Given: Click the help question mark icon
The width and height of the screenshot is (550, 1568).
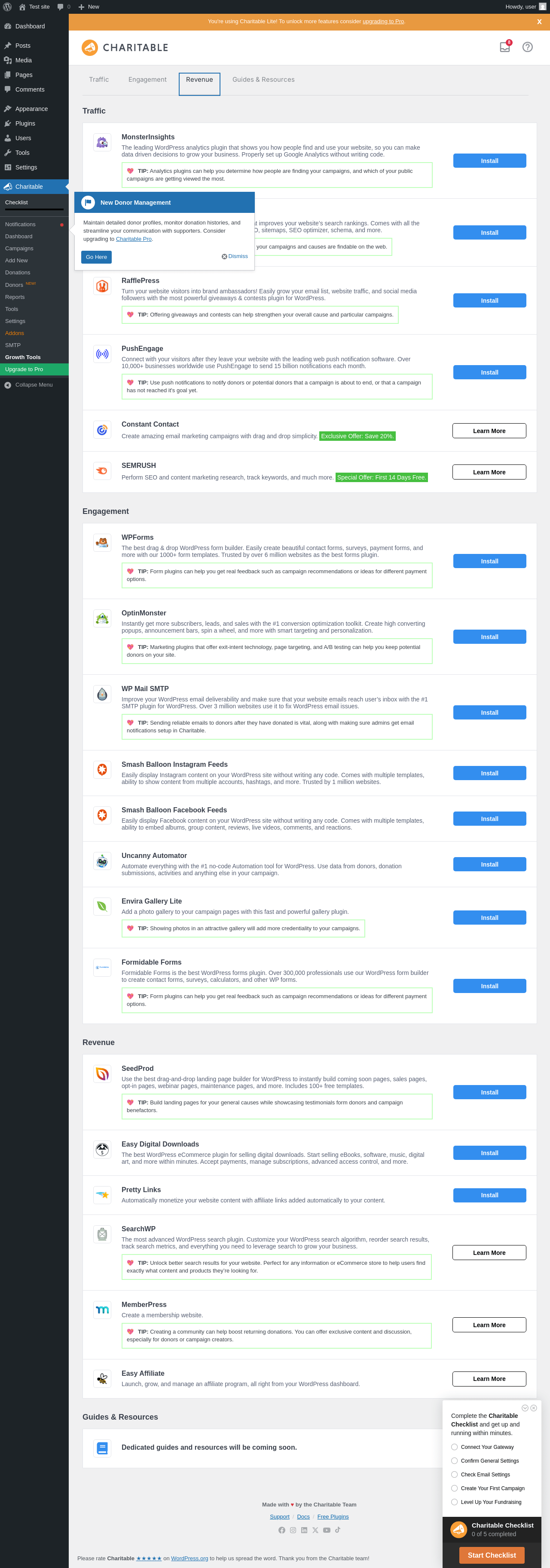Looking at the screenshot, I should [x=528, y=47].
